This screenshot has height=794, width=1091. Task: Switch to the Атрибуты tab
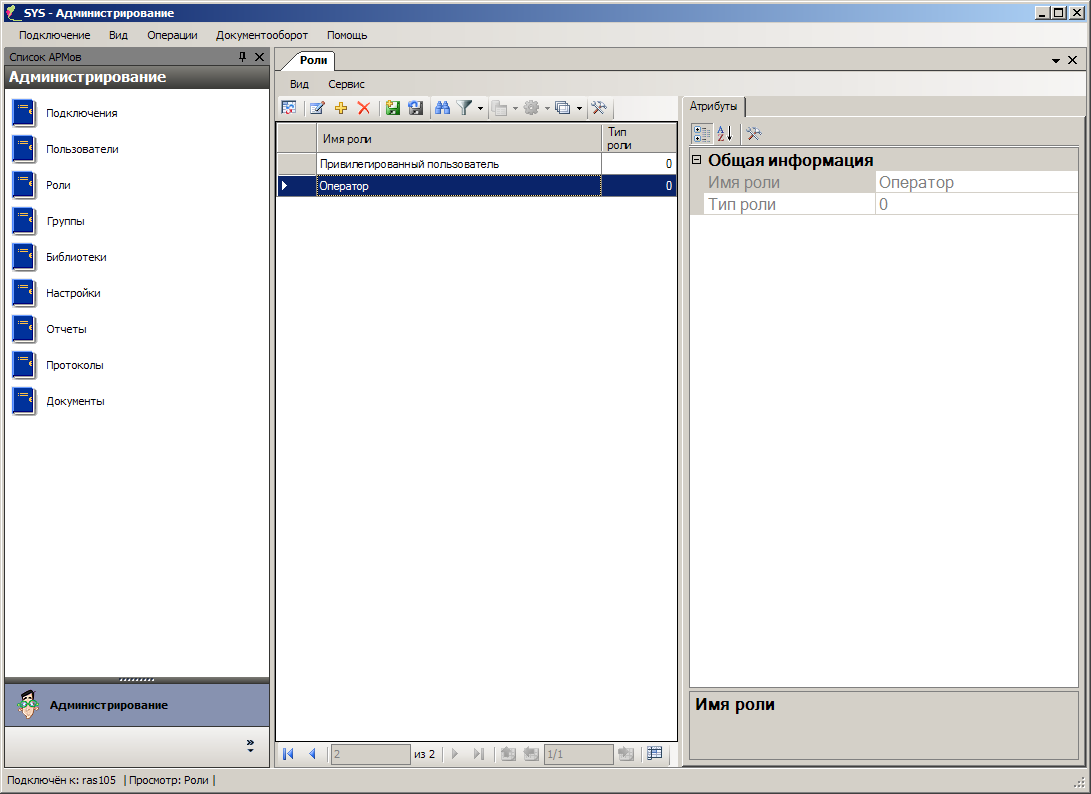[x=714, y=106]
